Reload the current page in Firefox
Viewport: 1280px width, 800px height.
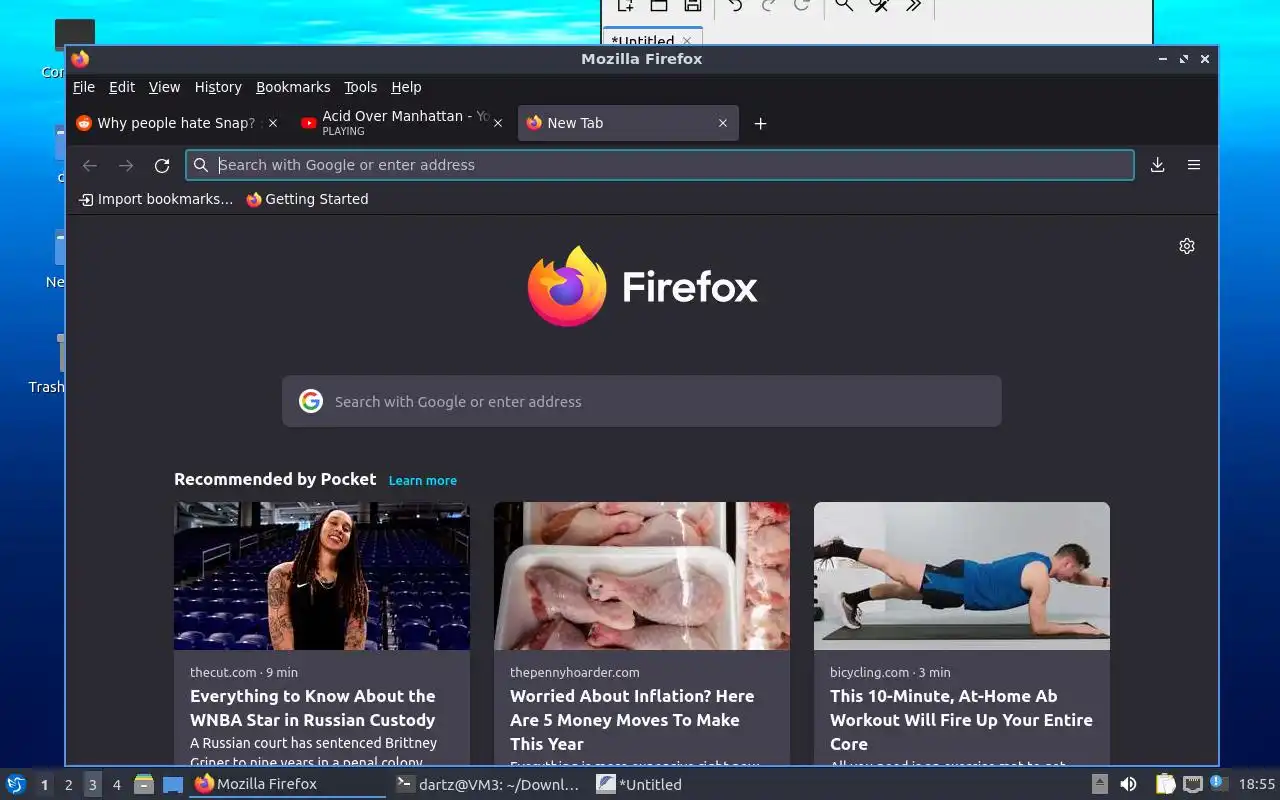[162, 165]
